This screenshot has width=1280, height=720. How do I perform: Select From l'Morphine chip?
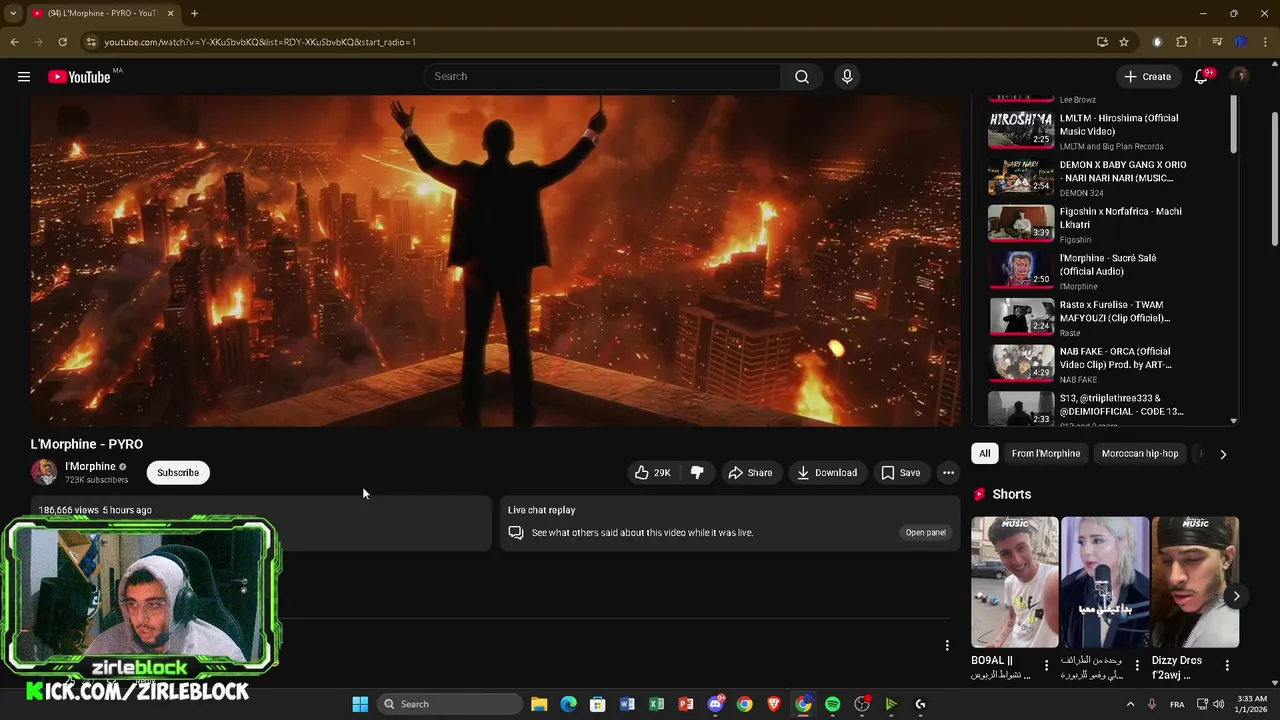click(1045, 454)
